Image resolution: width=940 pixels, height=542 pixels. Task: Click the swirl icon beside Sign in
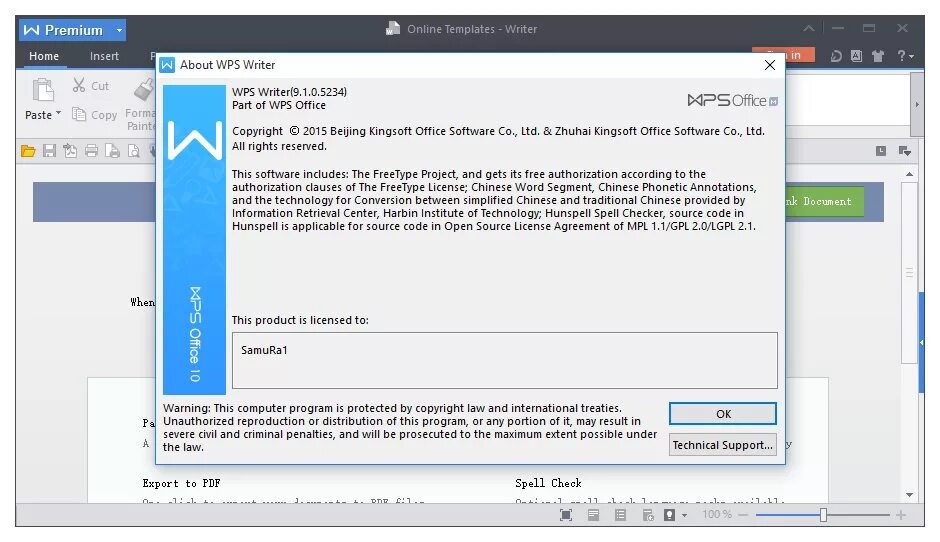(x=836, y=56)
